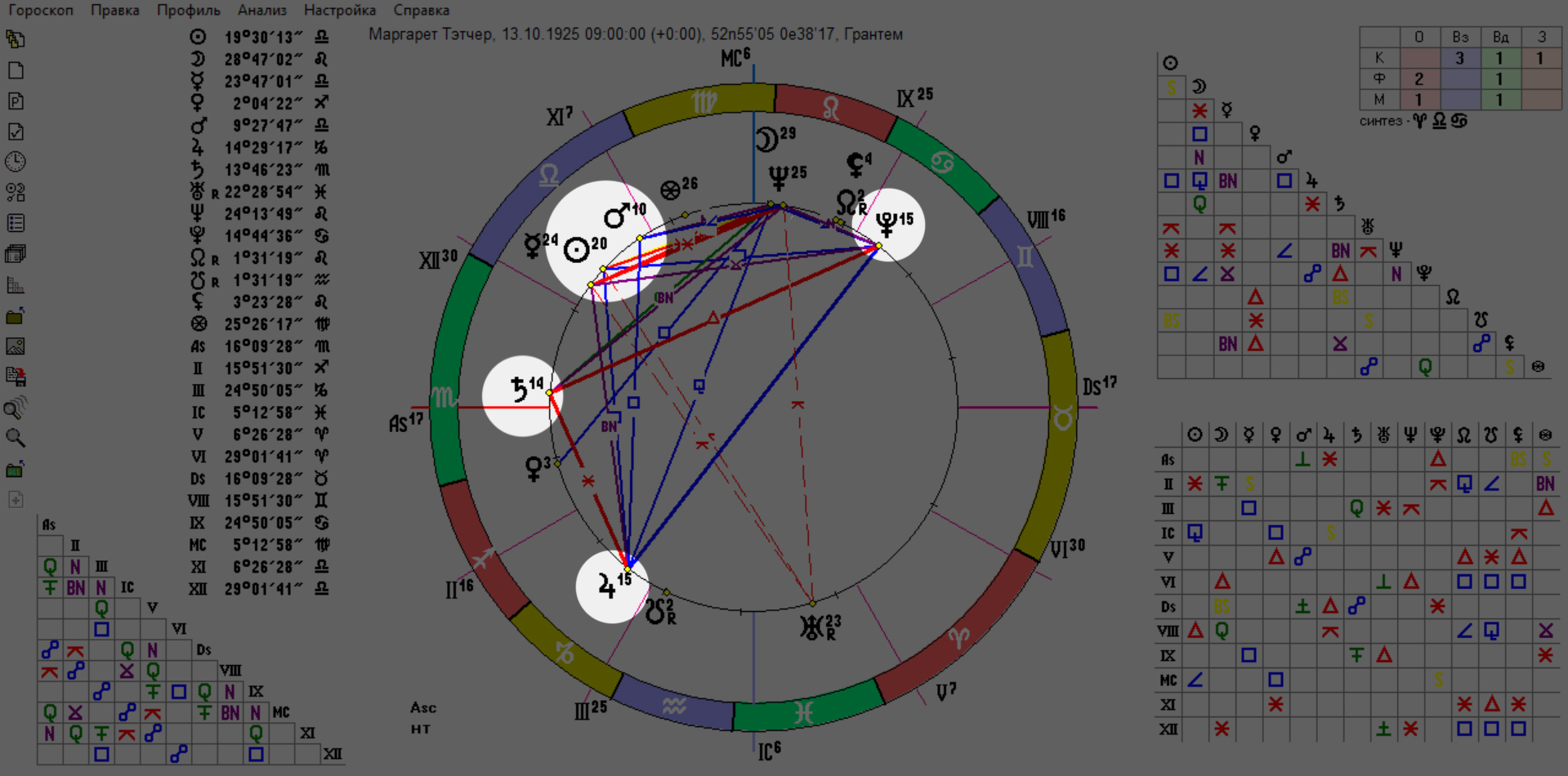Click the Saturn position 13°46'23" row

(259, 169)
